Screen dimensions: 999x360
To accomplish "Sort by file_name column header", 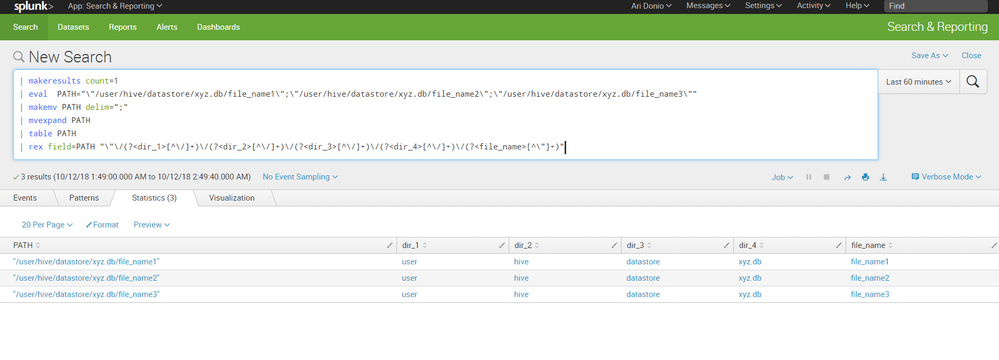I will 872,245.
